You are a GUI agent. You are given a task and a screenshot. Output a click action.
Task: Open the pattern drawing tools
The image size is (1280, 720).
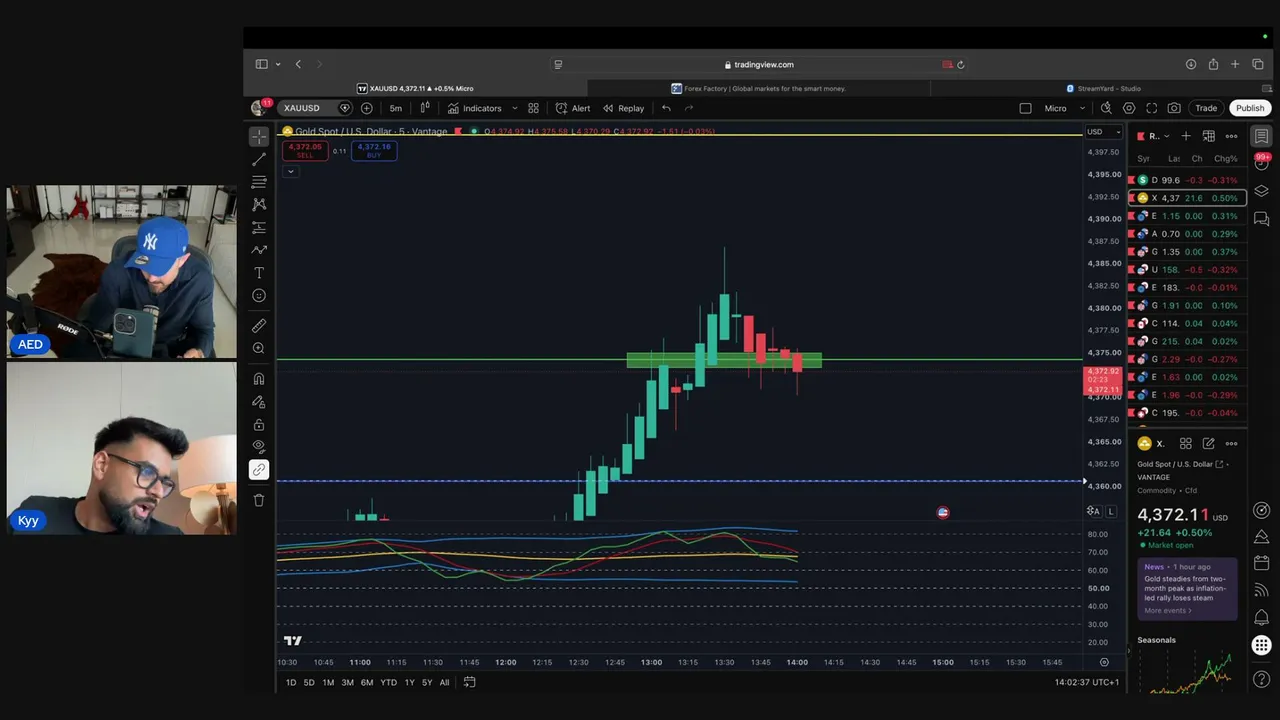click(259, 204)
